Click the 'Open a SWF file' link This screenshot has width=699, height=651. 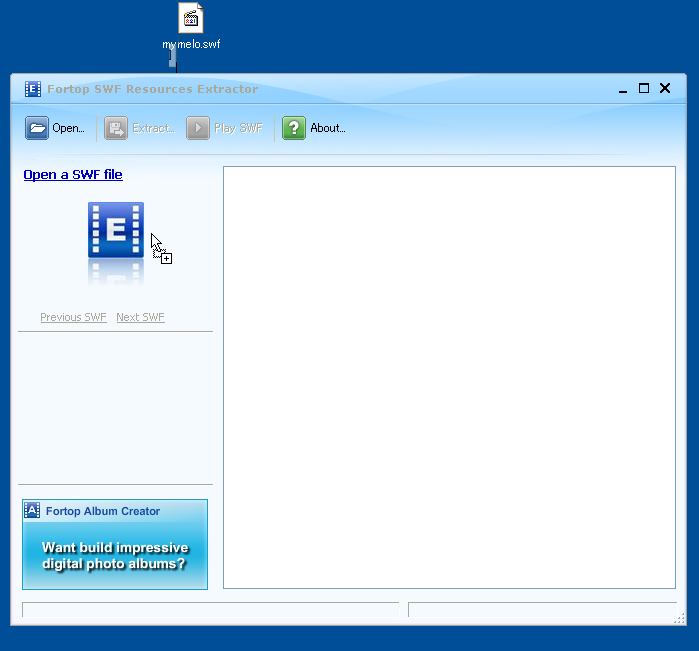73,174
